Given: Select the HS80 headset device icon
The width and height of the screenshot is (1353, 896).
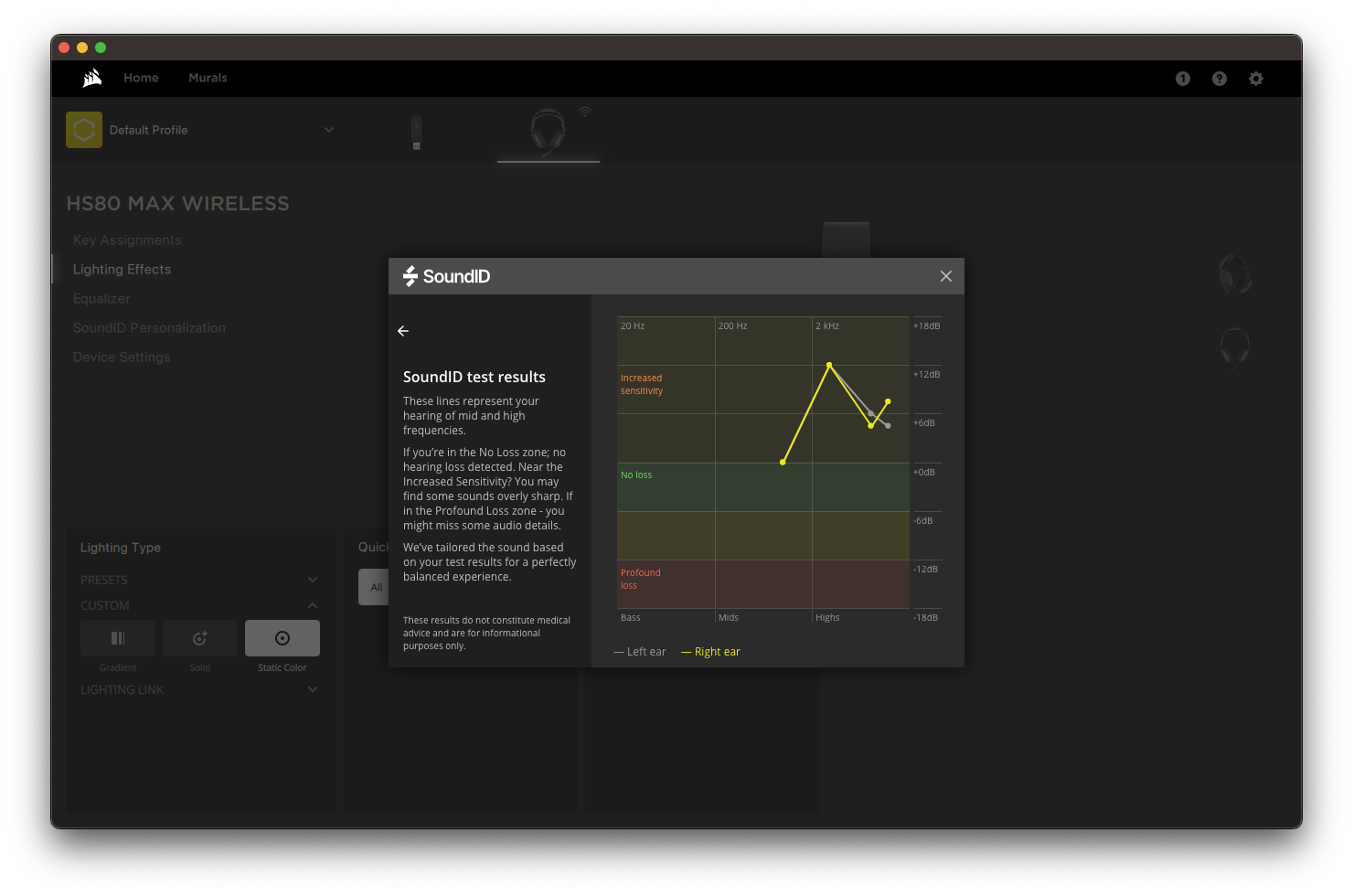Looking at the screenshot, I should (x=548, y=132).
